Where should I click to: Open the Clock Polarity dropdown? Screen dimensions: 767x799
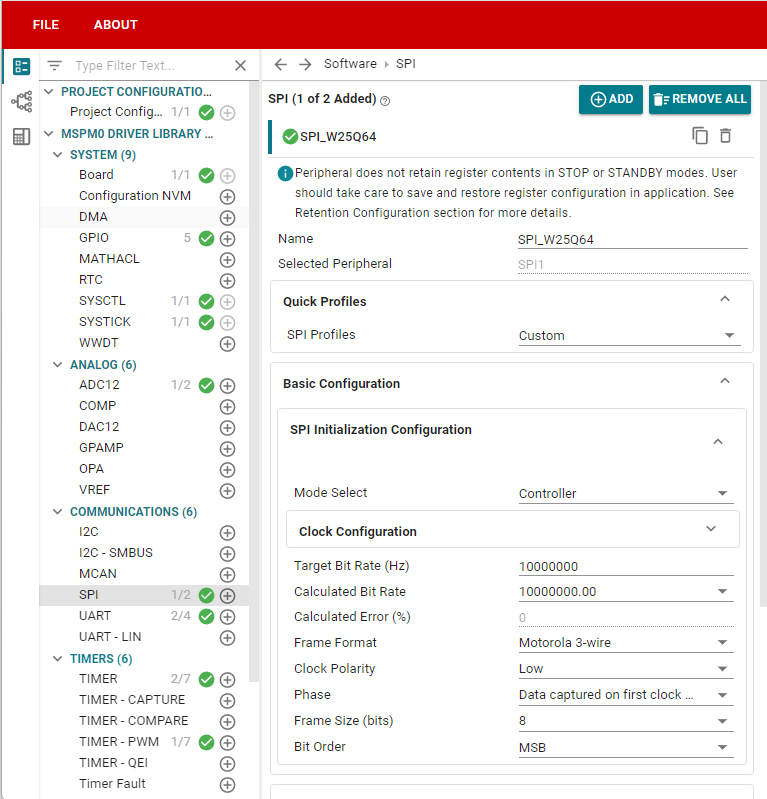click(x=626, y=669)
